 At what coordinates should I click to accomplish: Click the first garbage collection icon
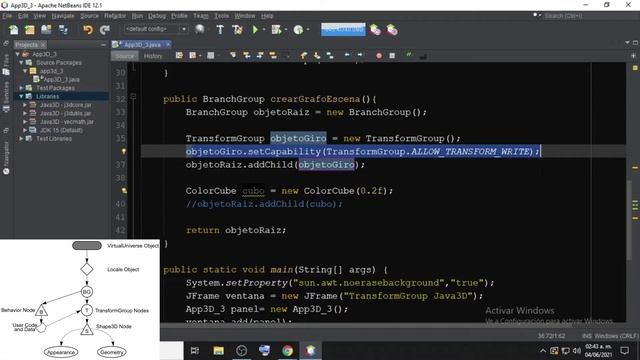[x=375, y=30]
